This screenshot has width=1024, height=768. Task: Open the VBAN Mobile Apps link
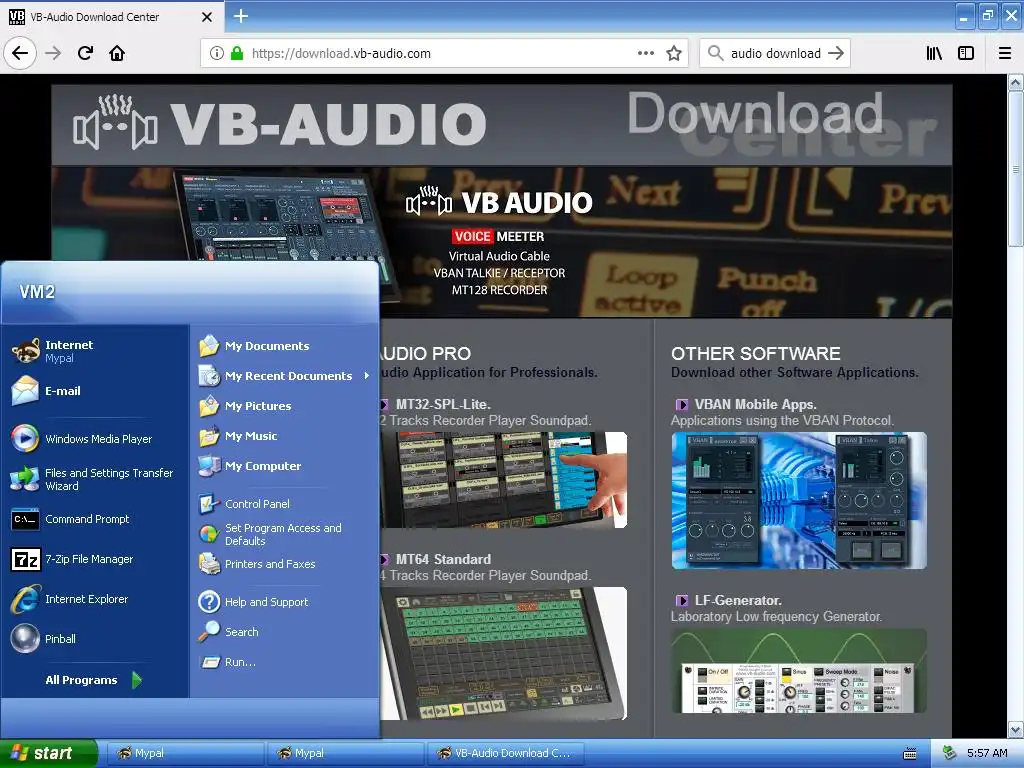point(755,404)
